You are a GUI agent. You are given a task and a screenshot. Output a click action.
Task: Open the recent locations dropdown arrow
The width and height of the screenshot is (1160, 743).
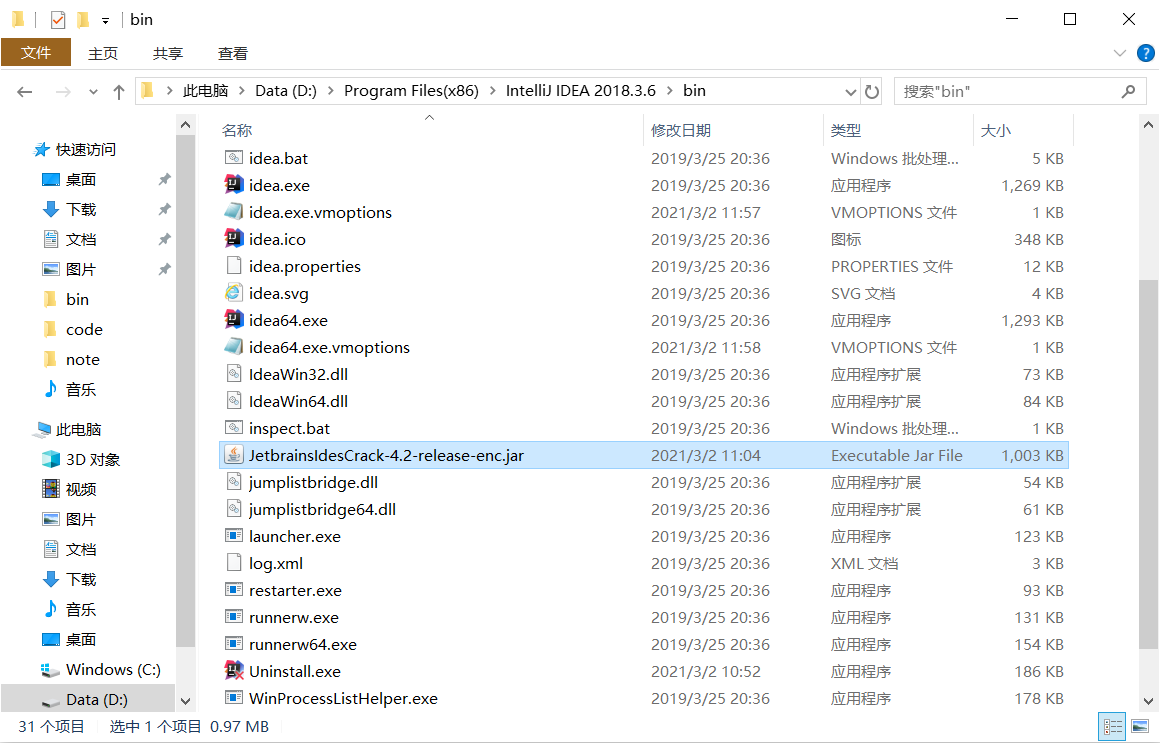coord(93,92)
